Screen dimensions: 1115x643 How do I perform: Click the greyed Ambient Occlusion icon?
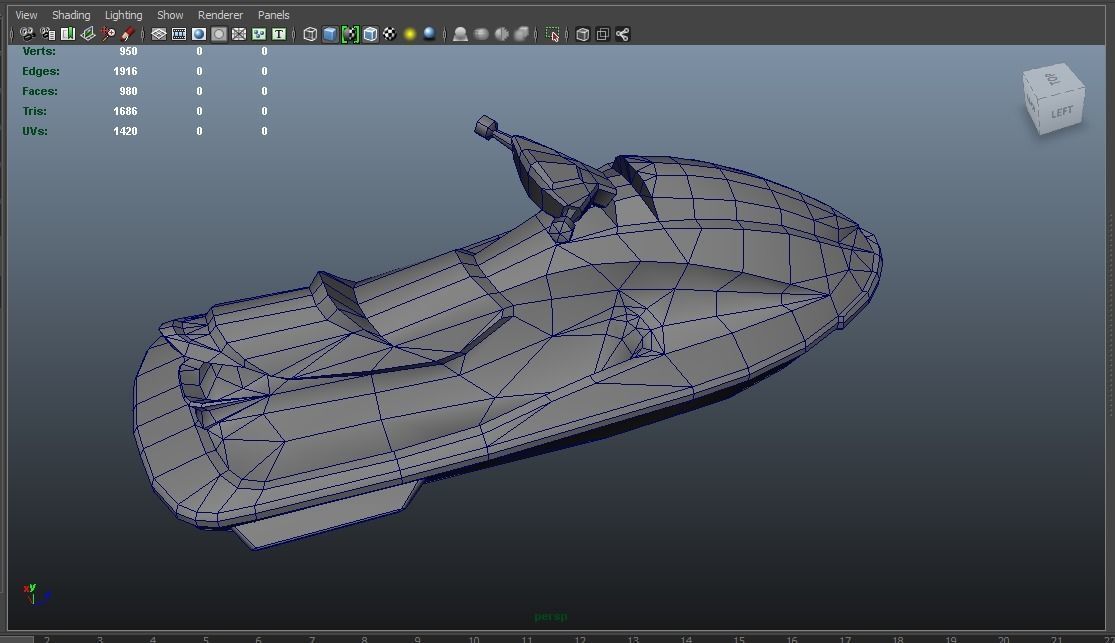(x=481, y=34)
